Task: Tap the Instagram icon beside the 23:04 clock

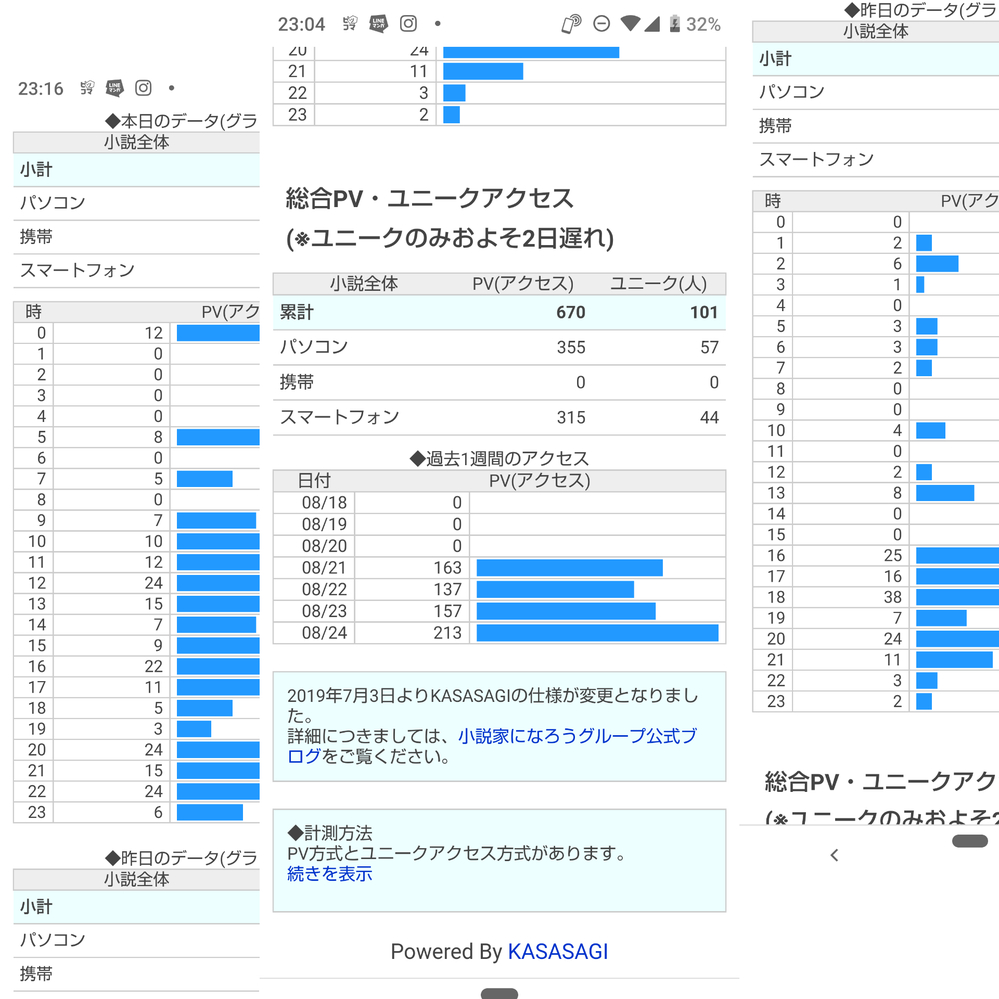Action: [x=408, y=24]
